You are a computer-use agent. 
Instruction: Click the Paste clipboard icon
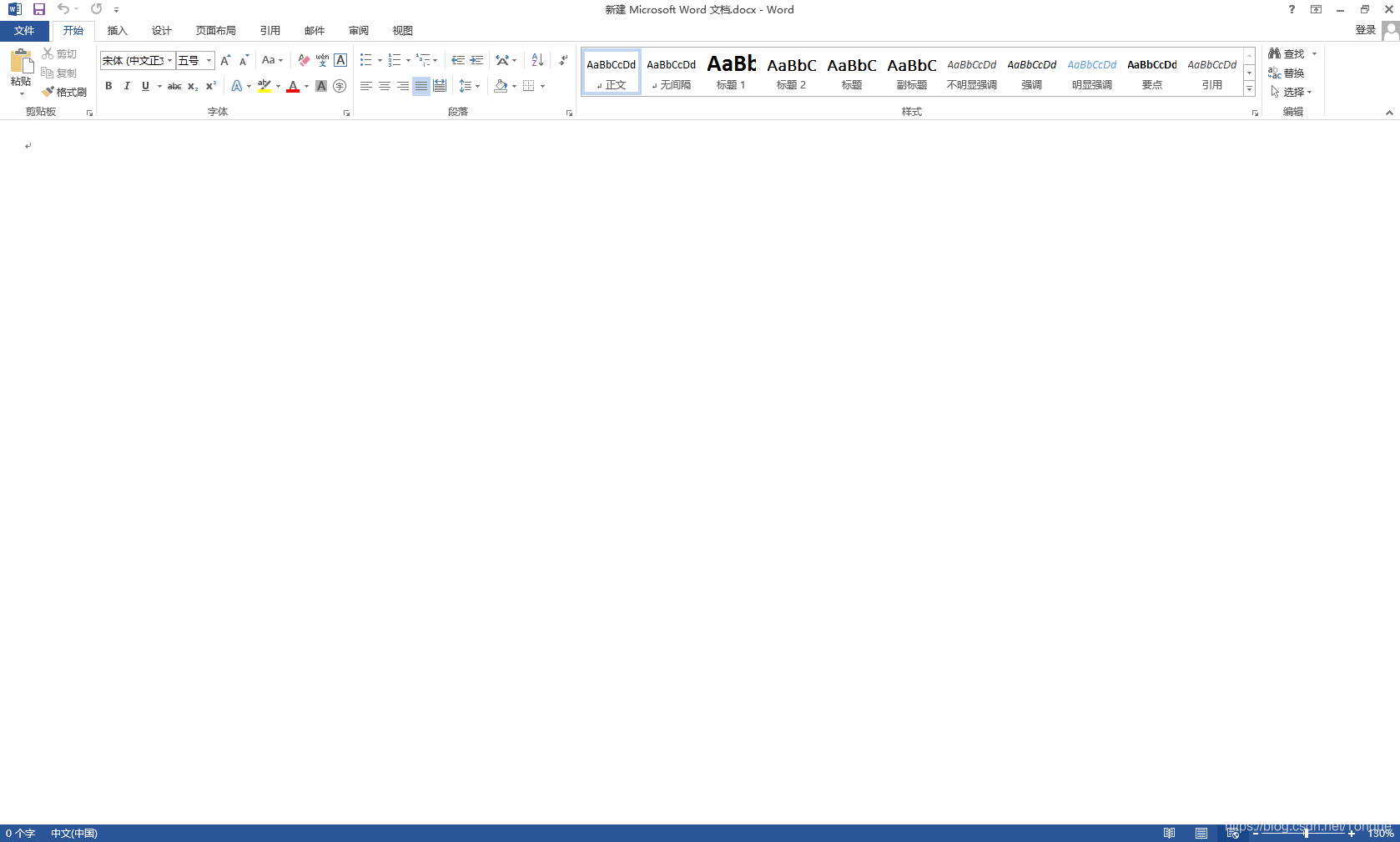[x=21, y=62]
